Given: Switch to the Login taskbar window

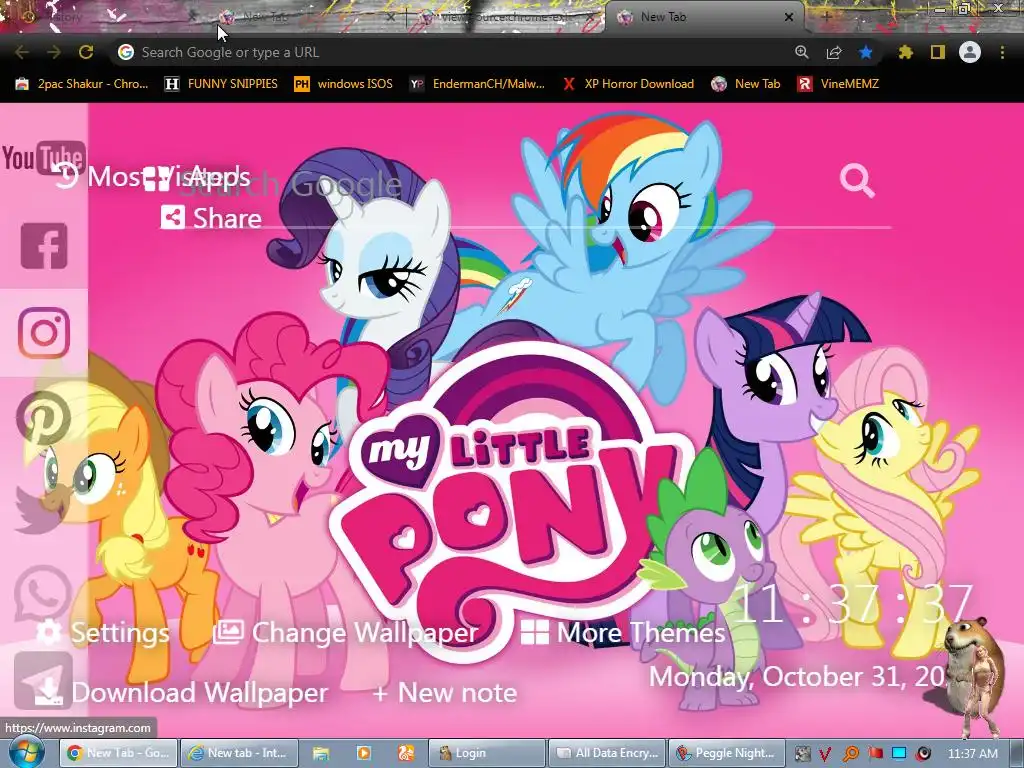Looking at the screenshot, I should coord(487,753).
